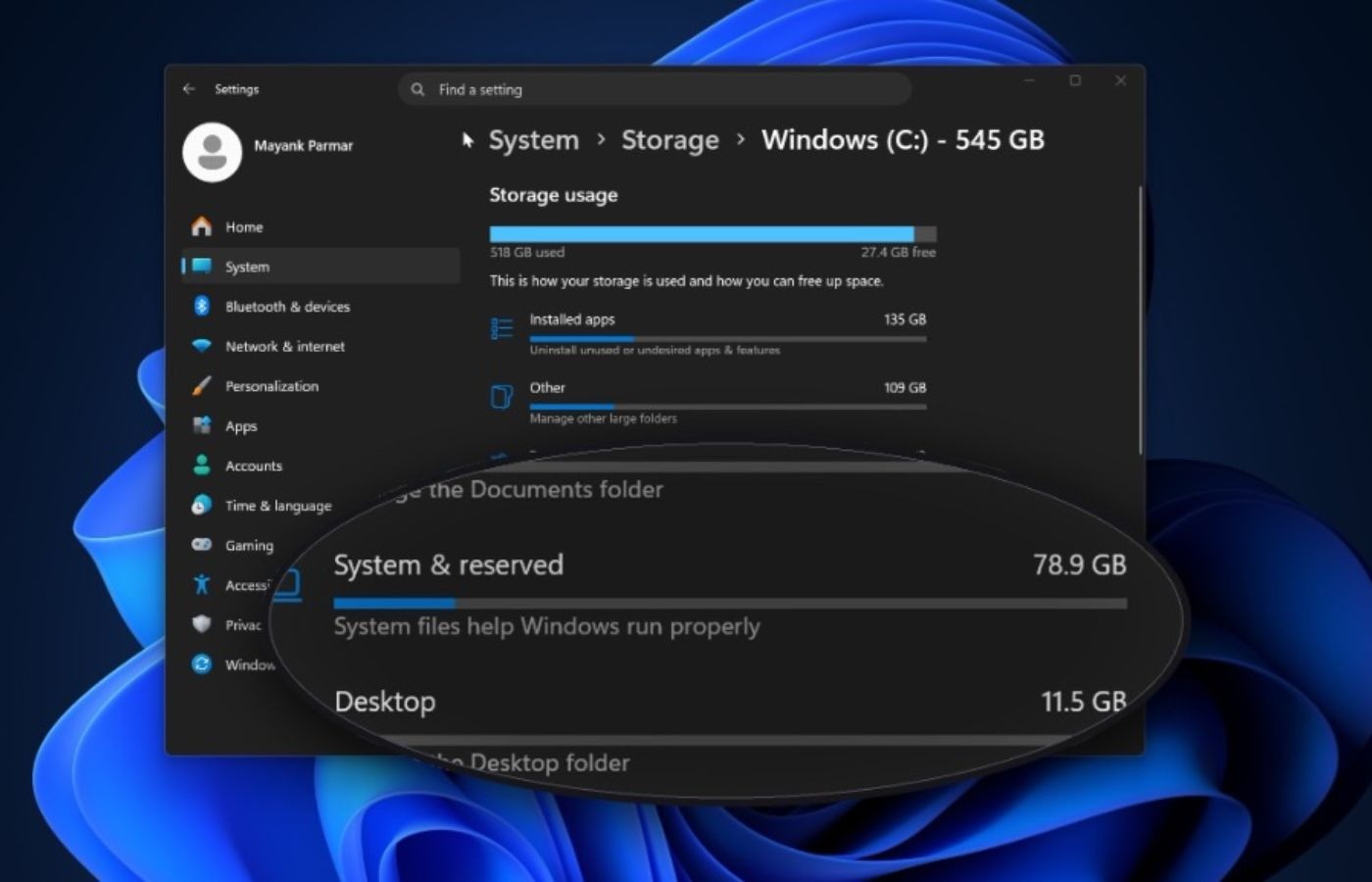Go to Storage in the breadcrumb
Viewport: 1372px width, 882px height.
pos(670,140)
